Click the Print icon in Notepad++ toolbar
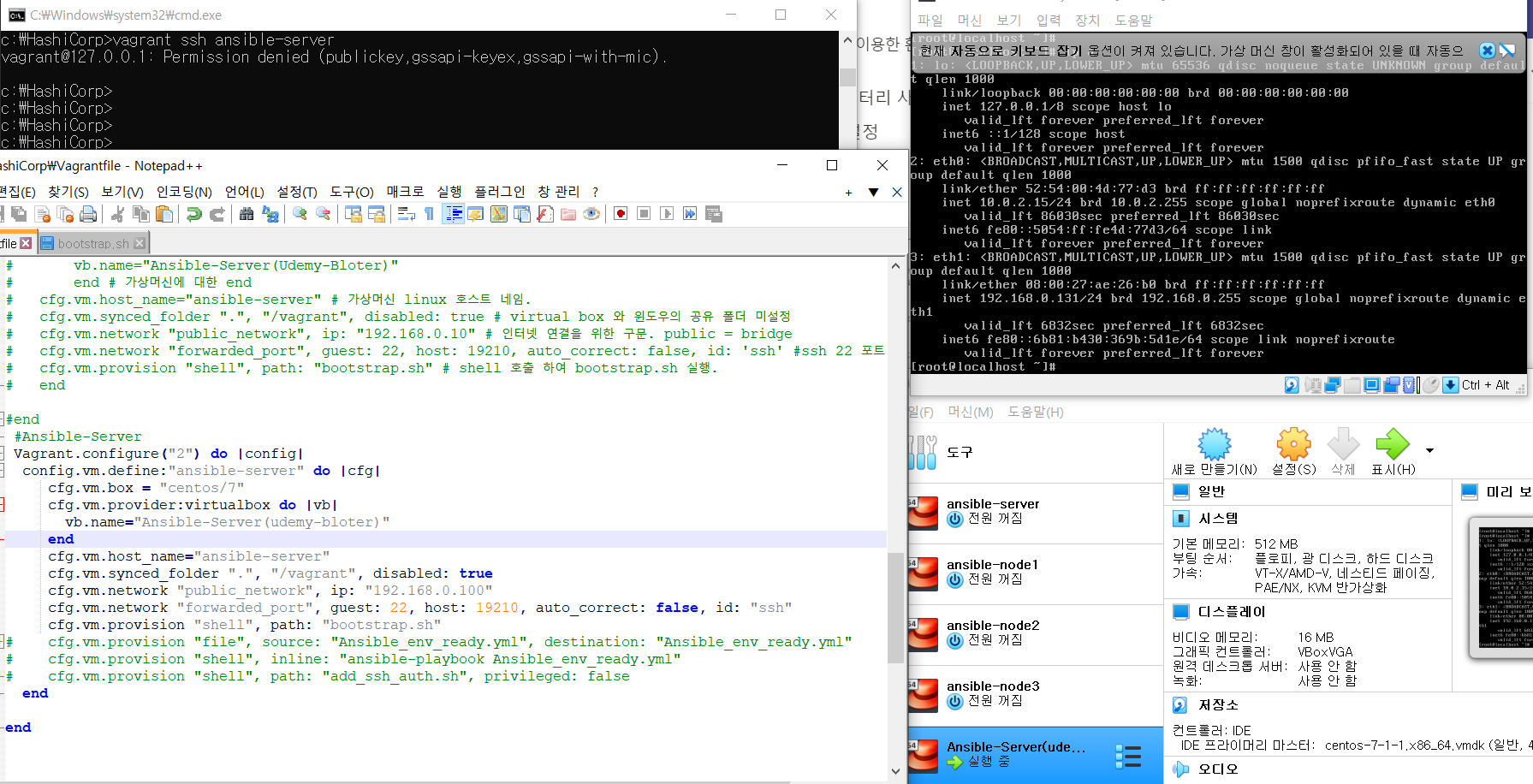 (x=88, y=214)
